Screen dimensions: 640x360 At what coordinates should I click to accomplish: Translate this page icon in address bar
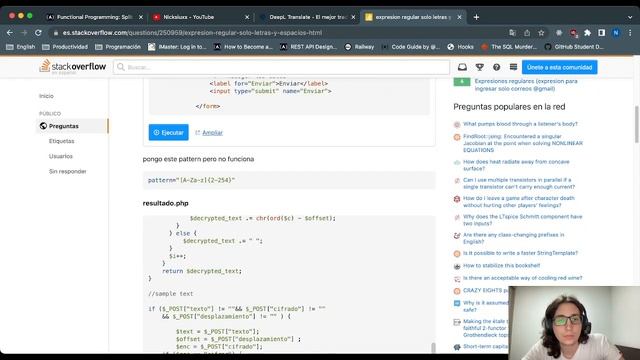tap(513, 33)
